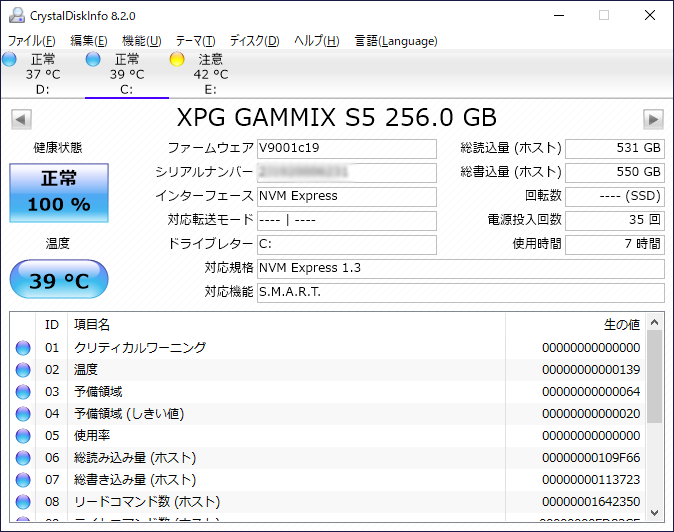Click the 生の値 column header

coord(575,324)
